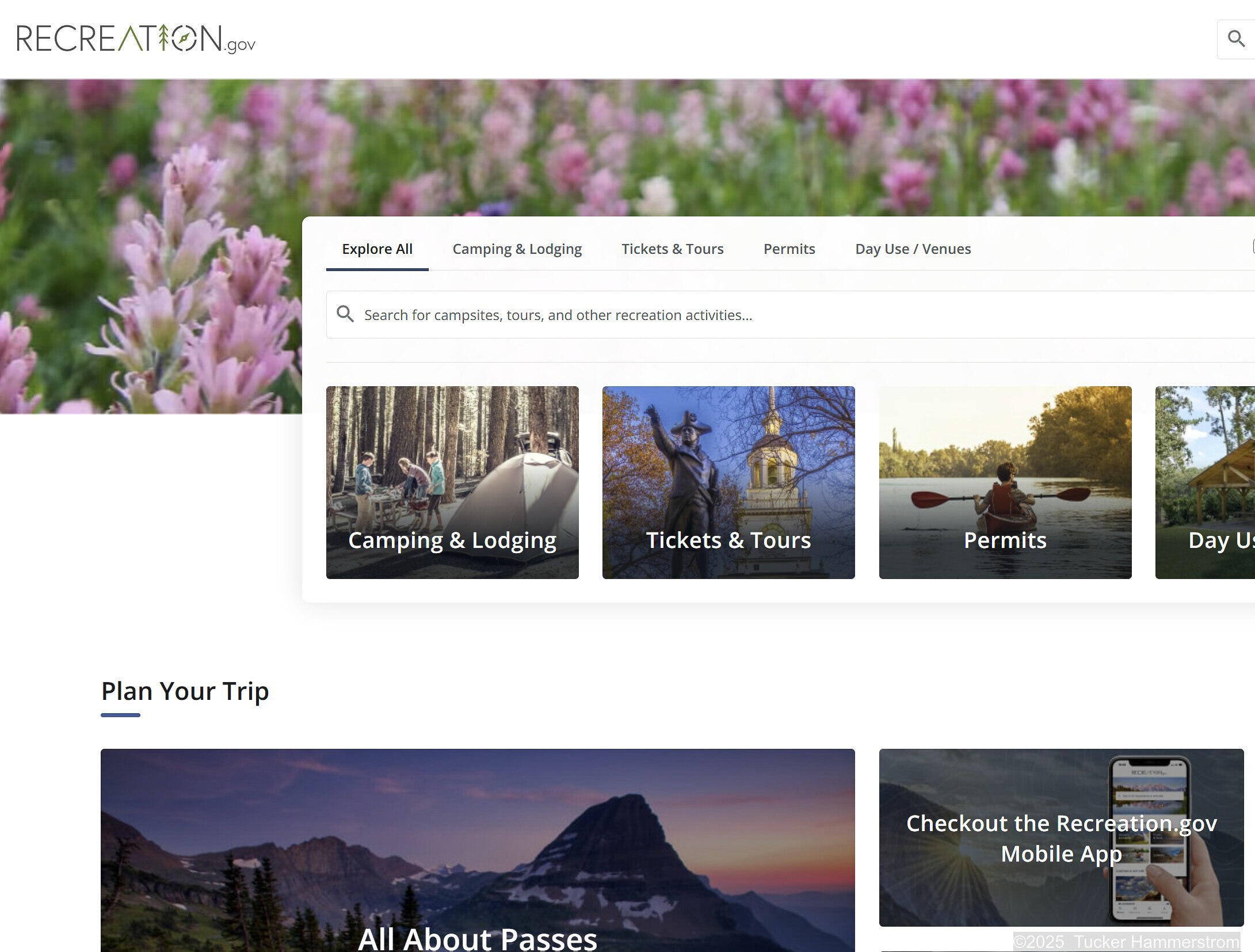Click the compass icon in Recreation.gov logo
Viewport: 1255px width, 952px height.
coord(185,38)
